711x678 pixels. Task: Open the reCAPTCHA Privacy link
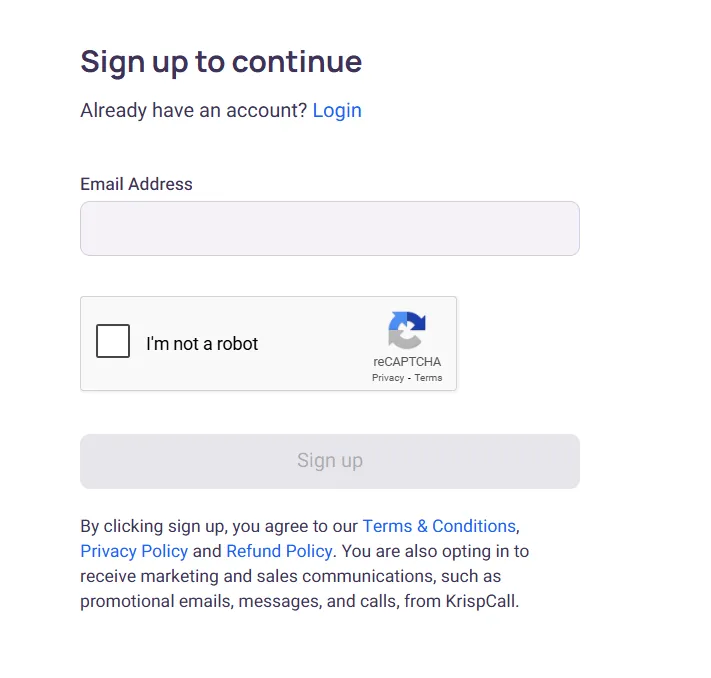click(388, 378)
